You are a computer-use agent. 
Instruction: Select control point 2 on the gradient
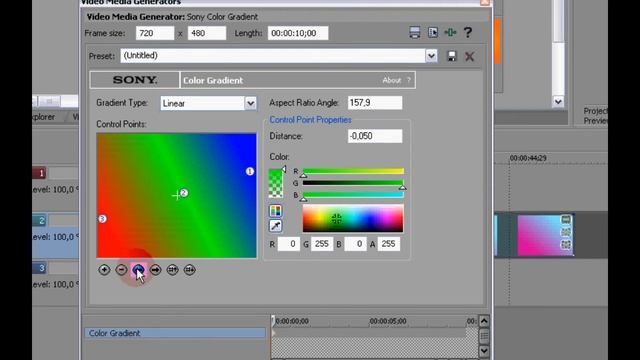click(184, 193)
